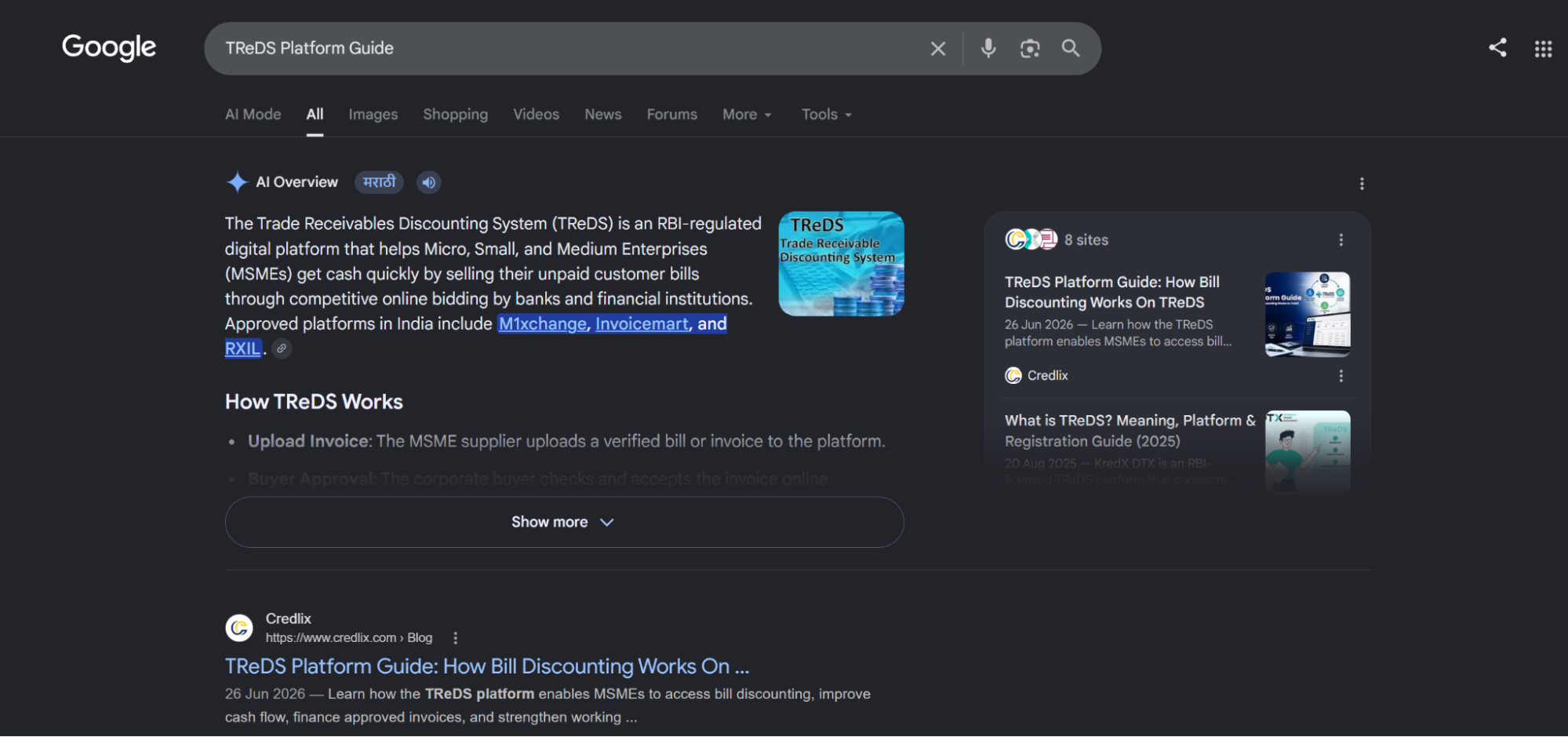
Task: Play AI Overview audio with speaker icon
Action: pyautogui.click(x=428, y=183)
